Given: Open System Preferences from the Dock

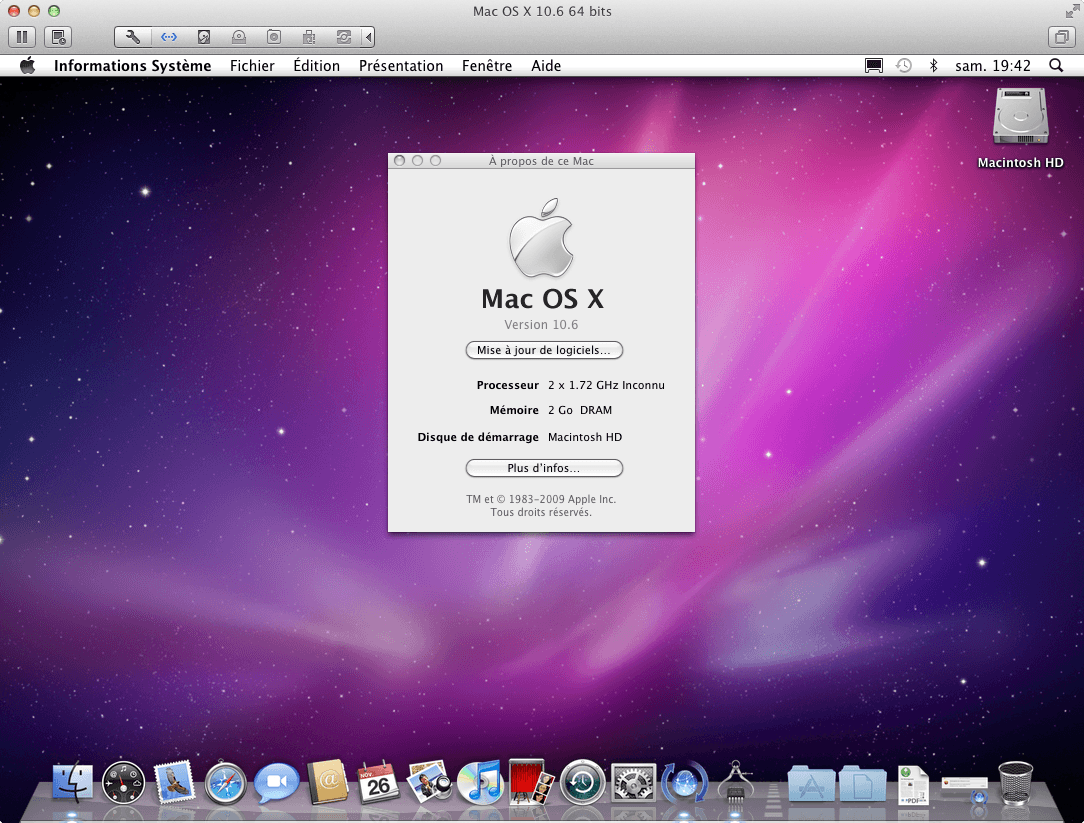Looking at the screenshot, I should [633, 783].
